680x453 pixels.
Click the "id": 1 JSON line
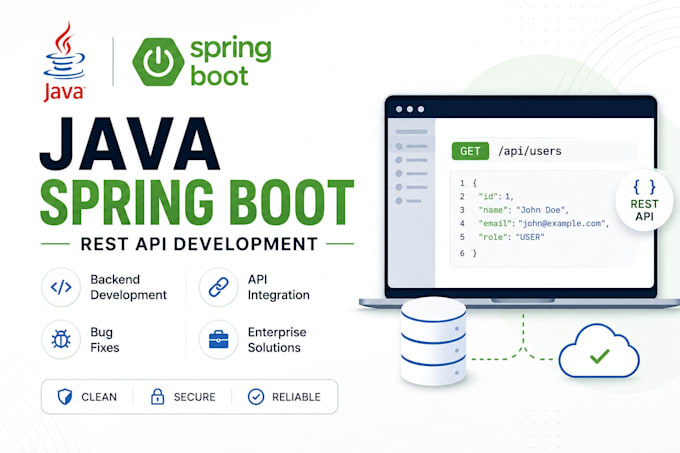tap(496, 196)
